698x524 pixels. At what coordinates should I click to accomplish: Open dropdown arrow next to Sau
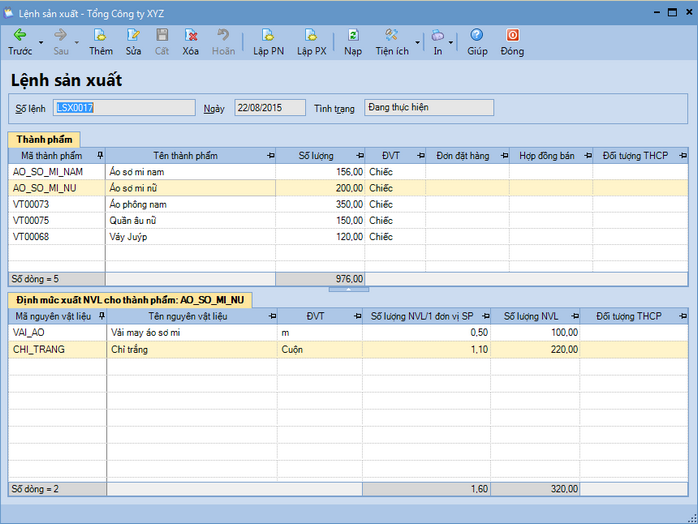pyautogui.click(x=77, y=42)
